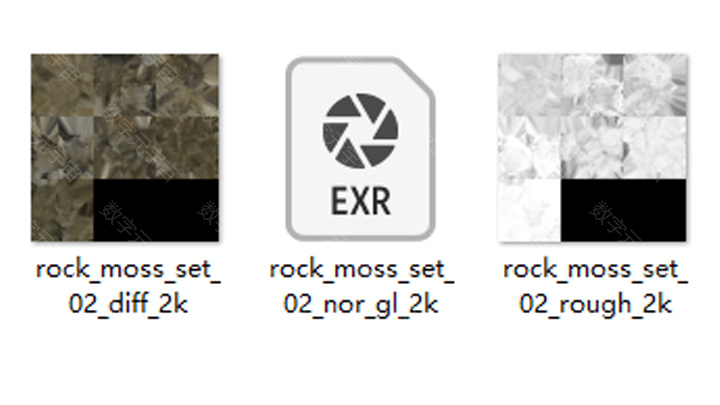The height and width of the screenshot is (405, 720).
Task: Click "rock_moss_set_" text above 02_diff_2k
Action: pyautogui.click(x=128, y=270)
